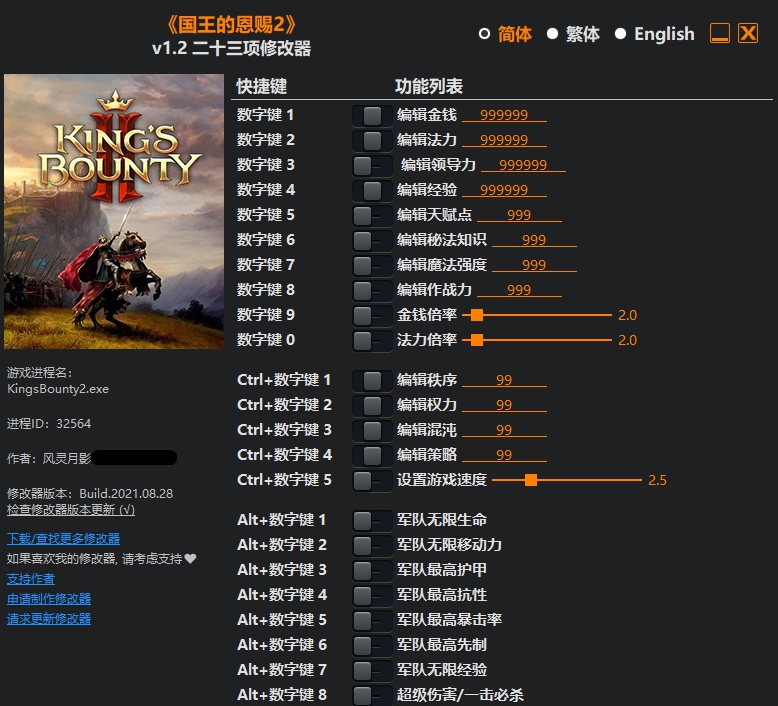
Task: Click the 《国王的恩赐2》 title text
Action: point(232,24)
